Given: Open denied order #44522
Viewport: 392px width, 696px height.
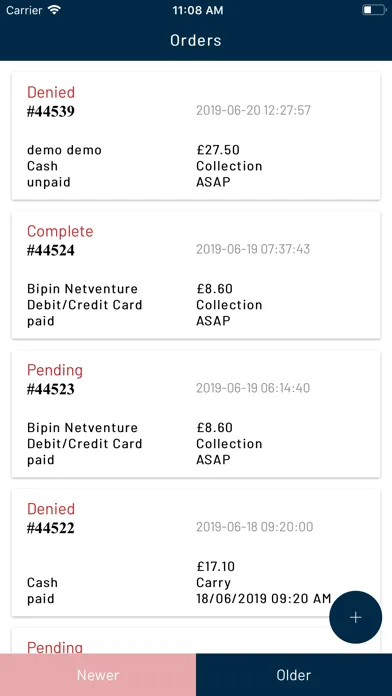Looking at the screenshot, I should click(x=196, y=553).
